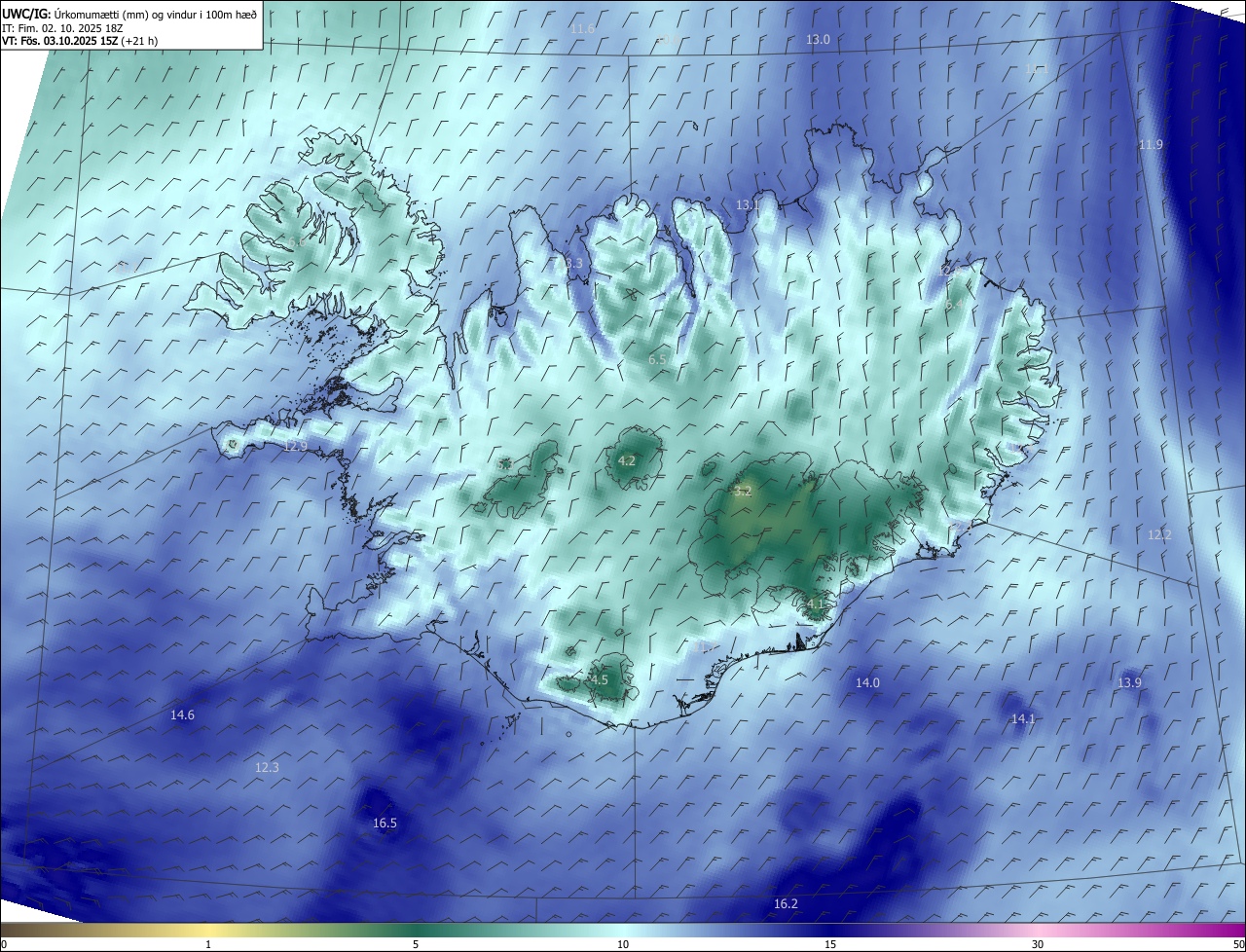Click the legend tick label 0

click(4, 944)
